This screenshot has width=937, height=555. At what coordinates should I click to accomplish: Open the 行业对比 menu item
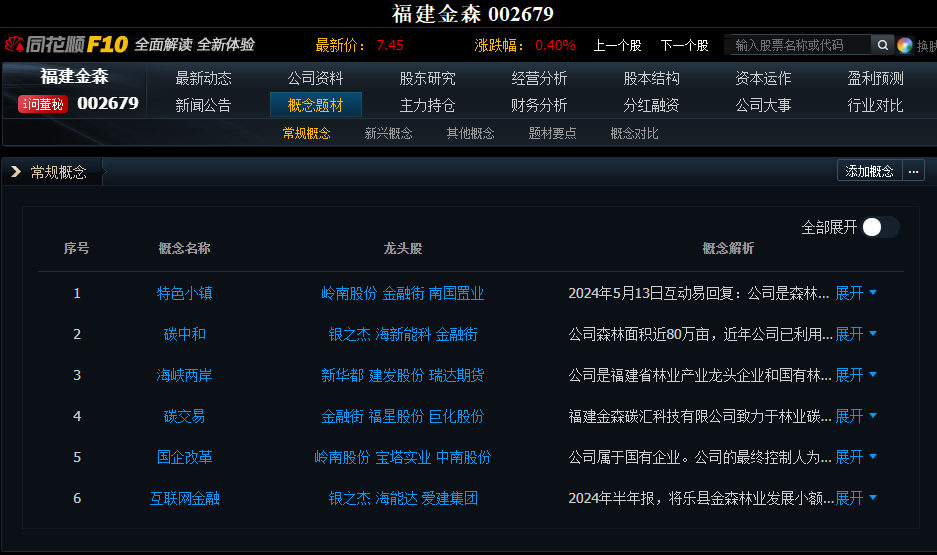click(875, 105)
